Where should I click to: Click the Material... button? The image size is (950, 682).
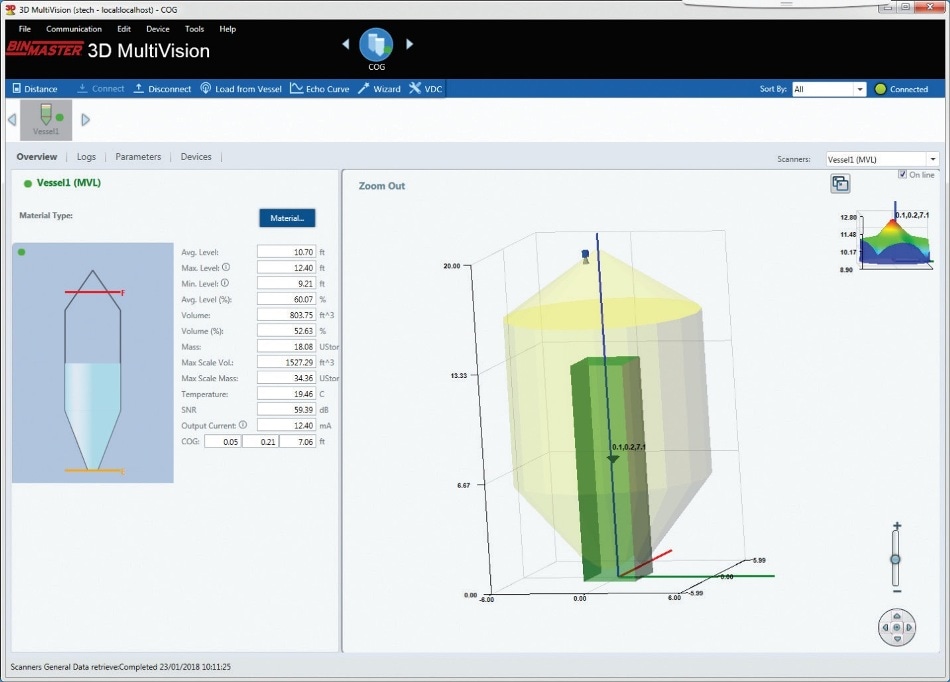pos(287,218)
